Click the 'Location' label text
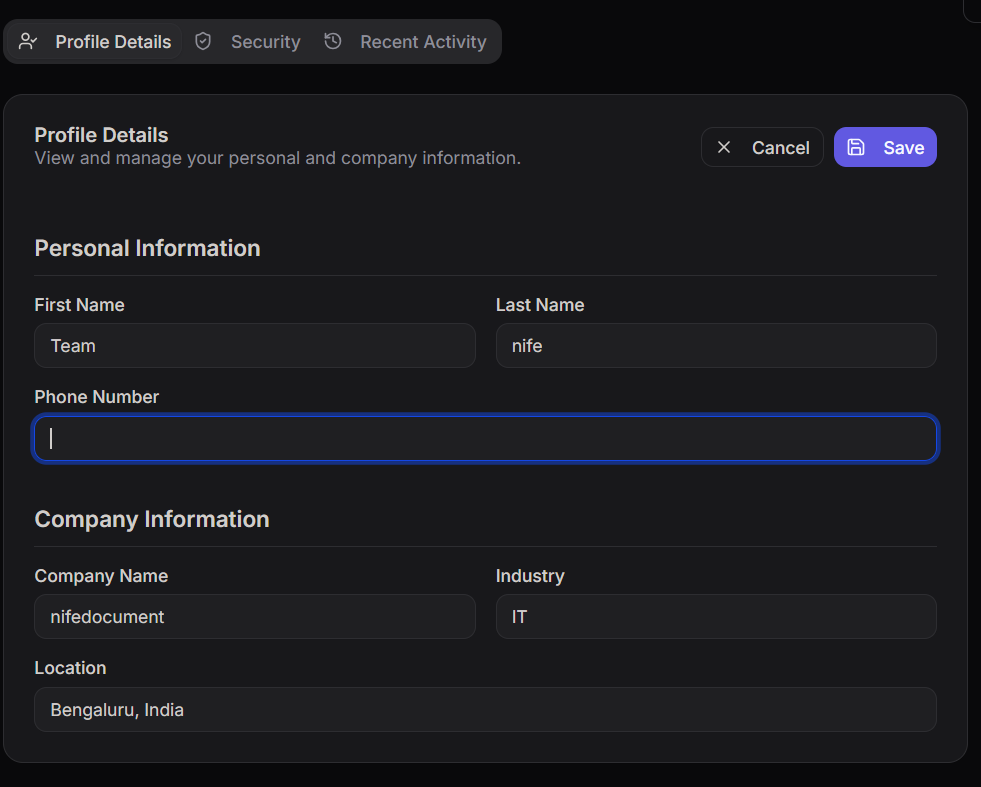The width and height of the screenshot is (981, 787). [70, 668]
